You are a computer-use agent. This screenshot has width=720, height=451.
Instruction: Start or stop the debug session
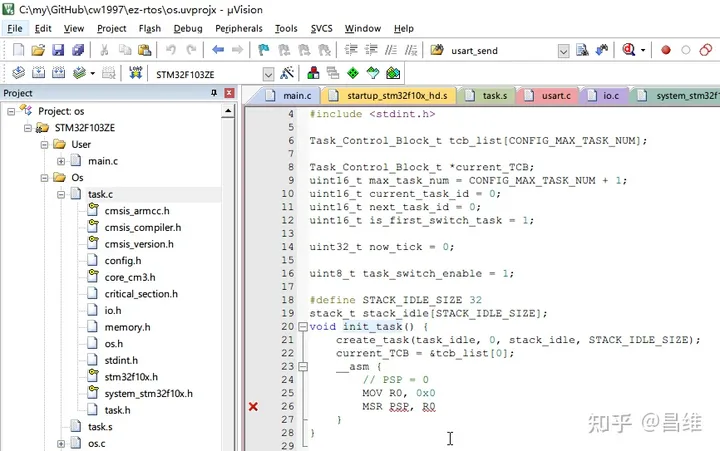click(x=629, y=50)
